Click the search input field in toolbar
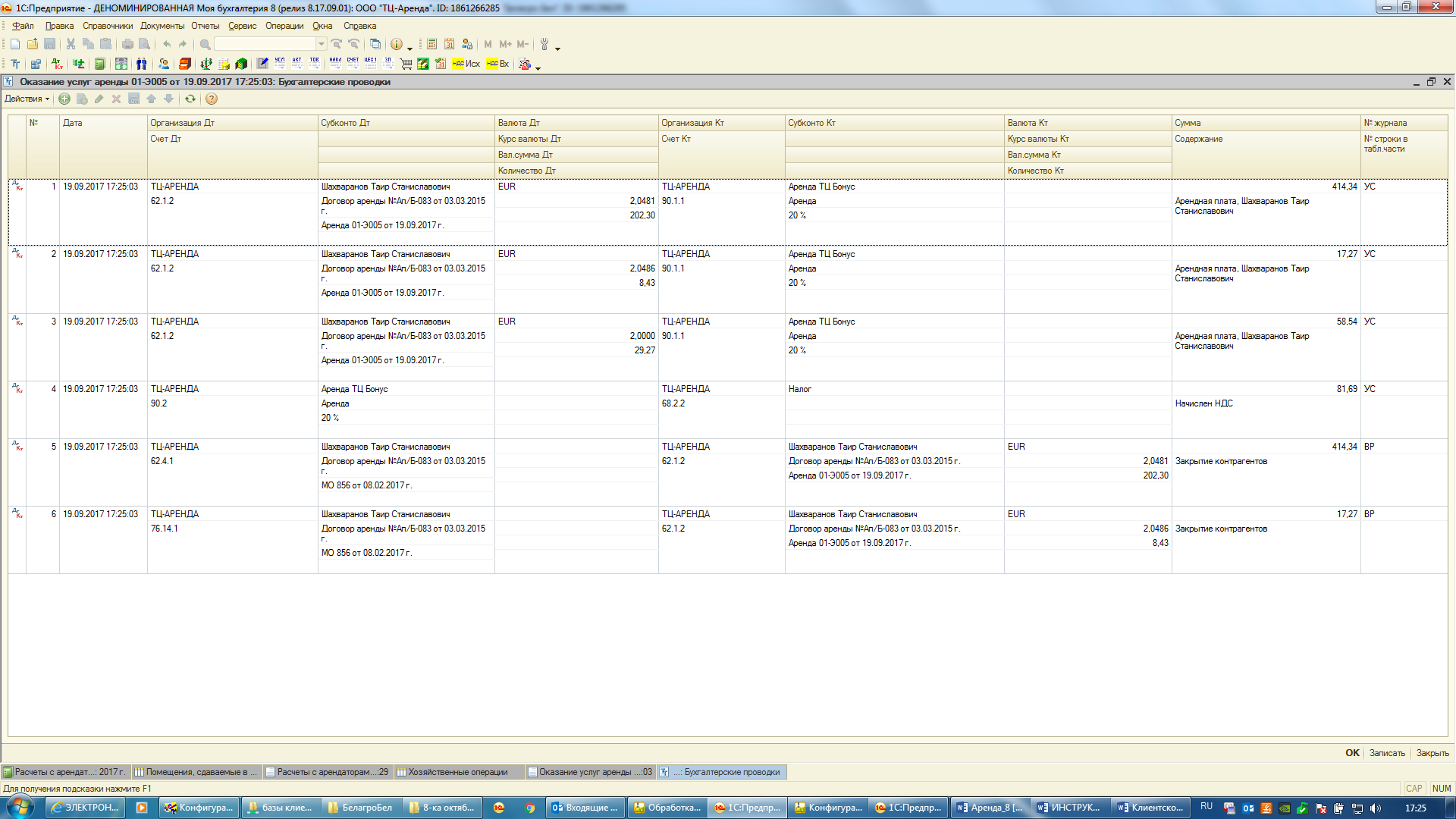This screenshot has width=1456, height=819. point(265,44)
